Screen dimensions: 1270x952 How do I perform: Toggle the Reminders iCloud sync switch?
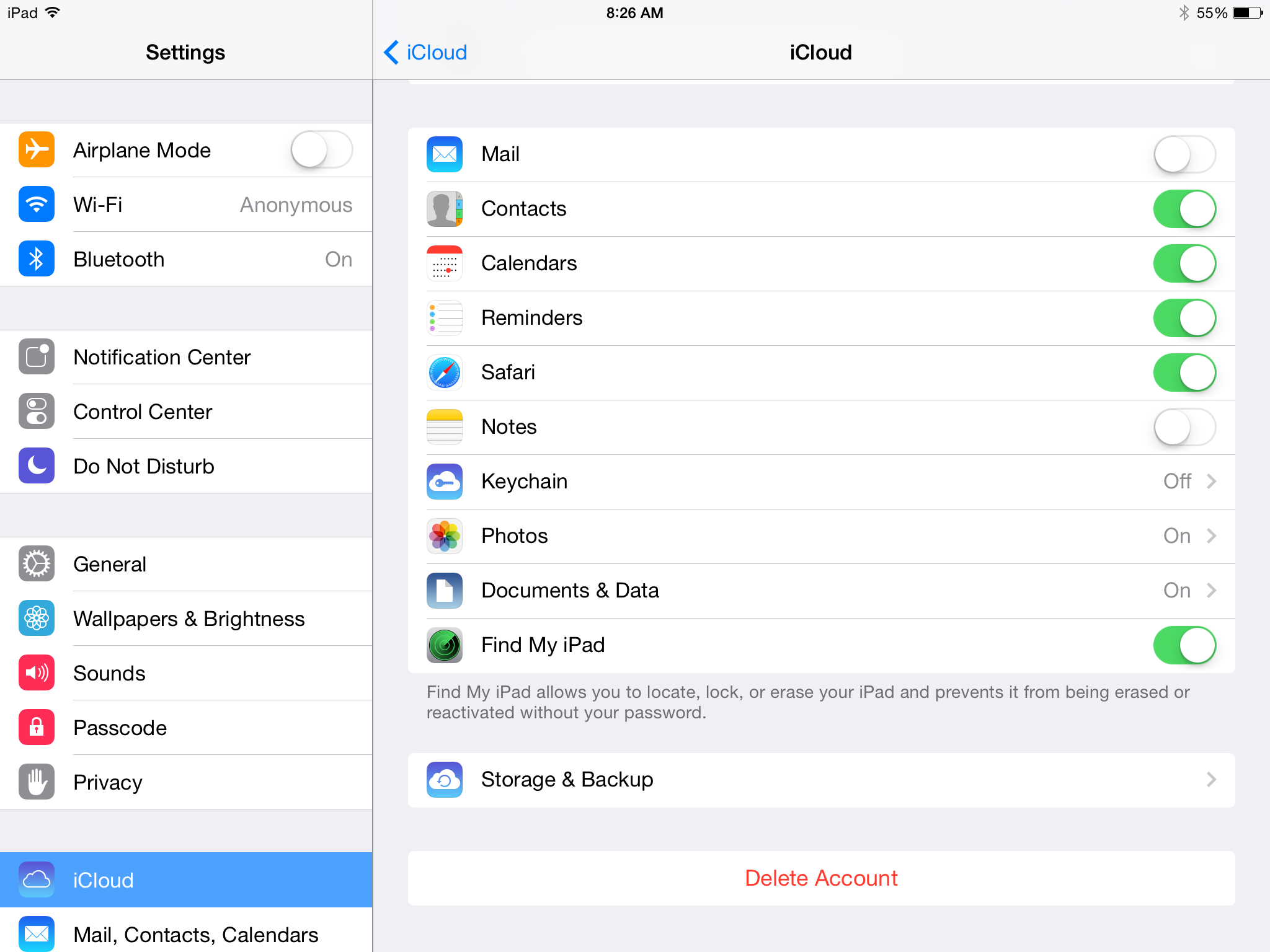1185,318
